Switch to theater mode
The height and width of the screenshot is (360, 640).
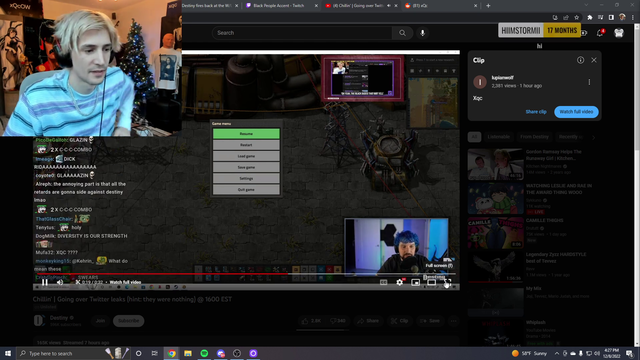[431, 282]
